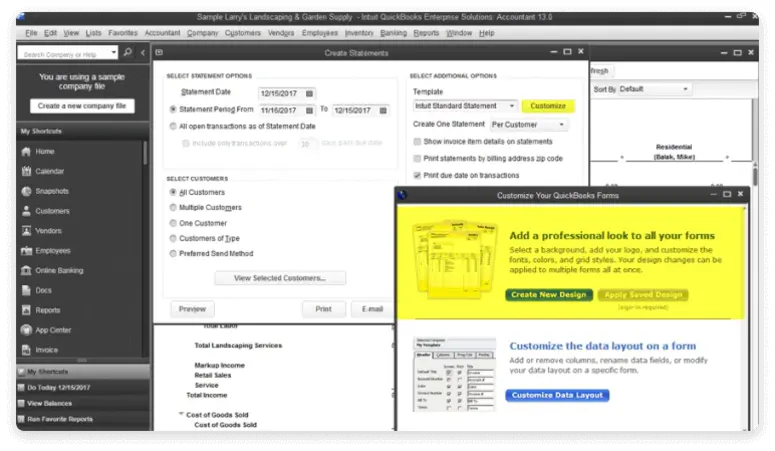Click the yellow Customize button
775x451 pixels.
click(x=548, y=106)
